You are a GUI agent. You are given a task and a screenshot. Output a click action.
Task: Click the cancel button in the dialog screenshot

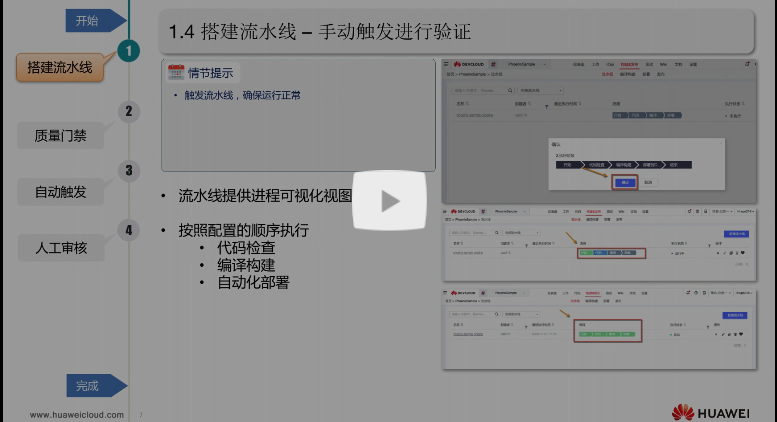click(648, 182)
